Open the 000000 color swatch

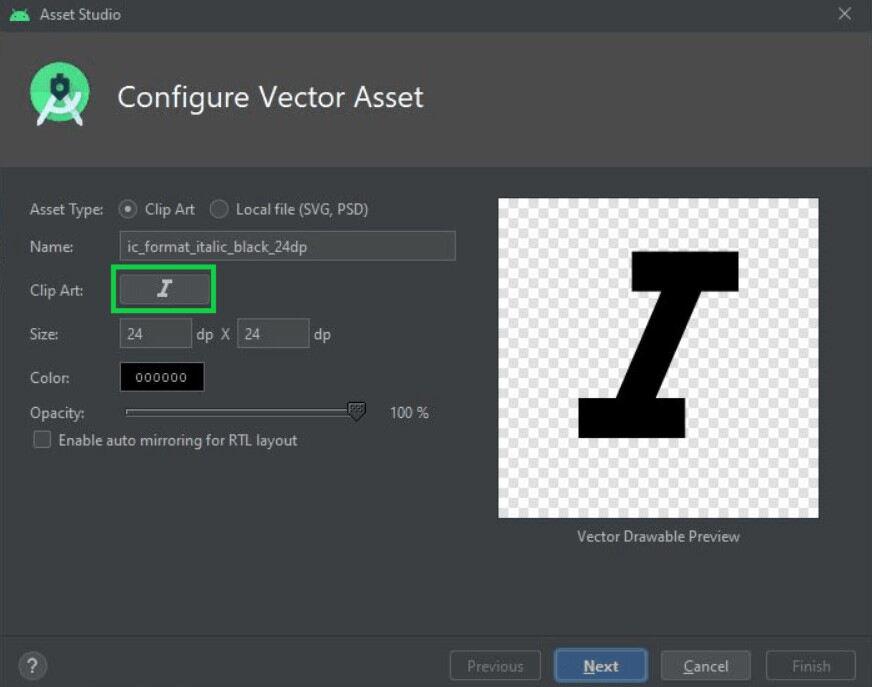[162, 377]
